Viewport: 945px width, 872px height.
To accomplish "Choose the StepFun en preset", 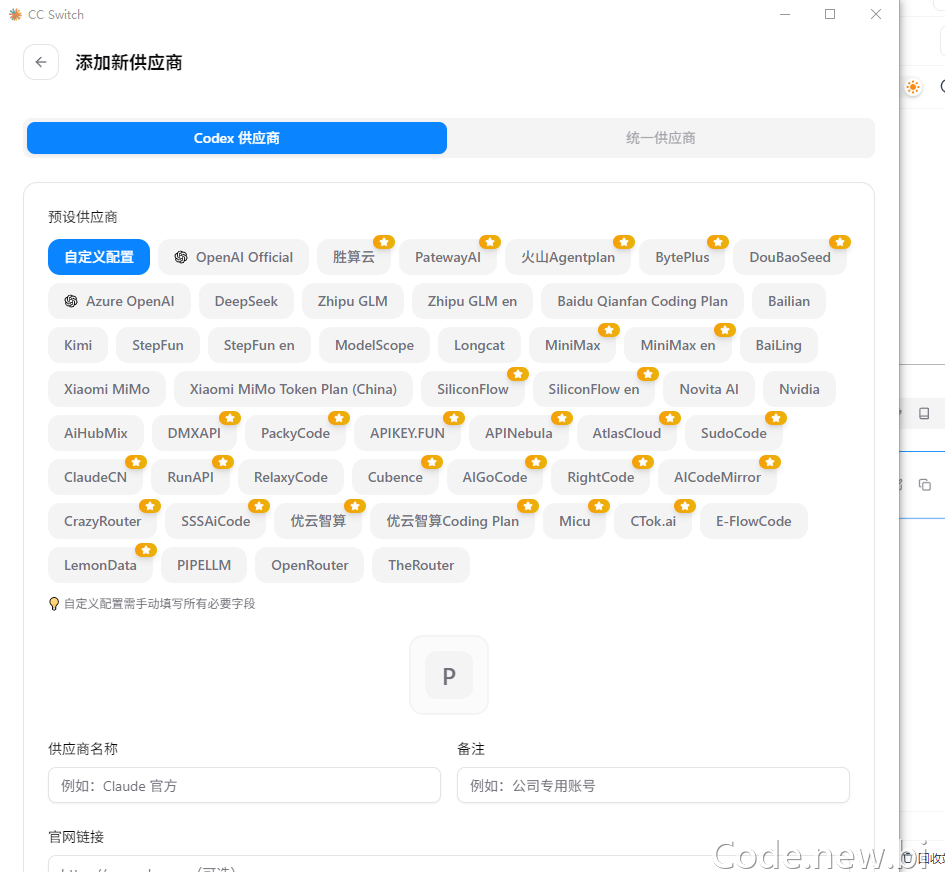I will [x=259, y=345].
